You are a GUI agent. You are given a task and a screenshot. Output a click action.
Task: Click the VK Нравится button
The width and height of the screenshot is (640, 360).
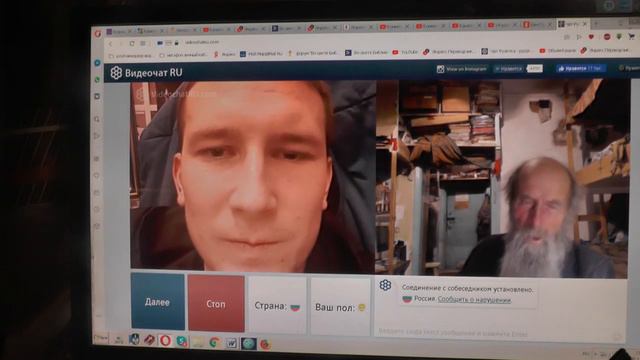[508, 69]
